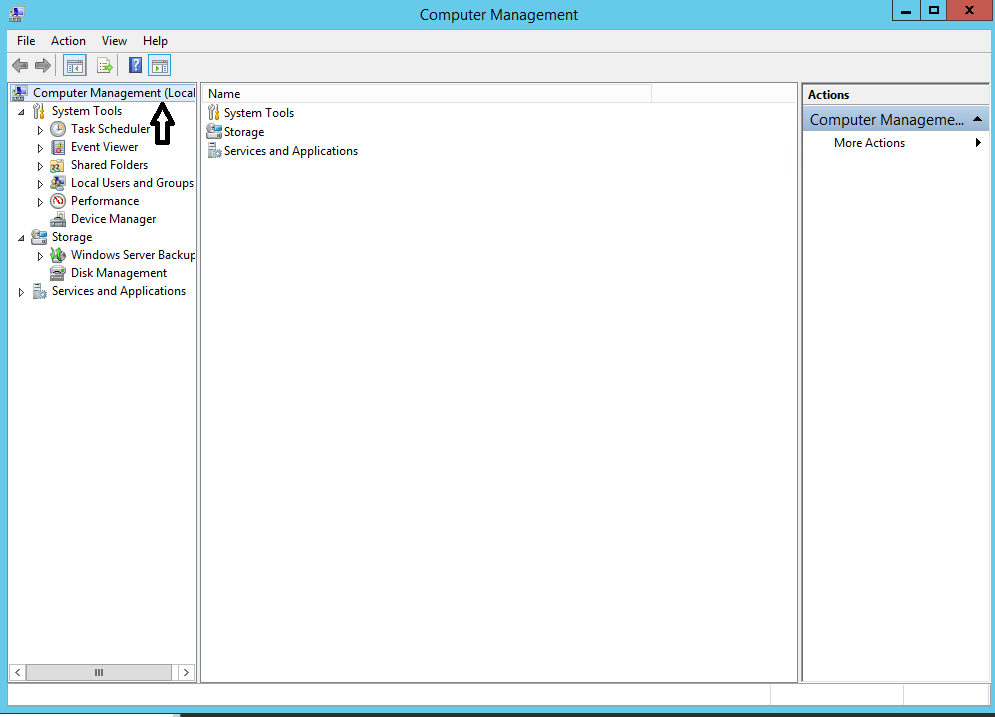Click the Task Scheduler clock icon

58,129
